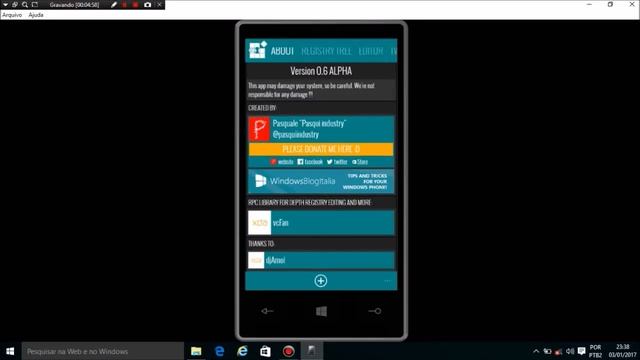Select the ABOUT tab
The image size is (640, 360).
tap(282, 51)
